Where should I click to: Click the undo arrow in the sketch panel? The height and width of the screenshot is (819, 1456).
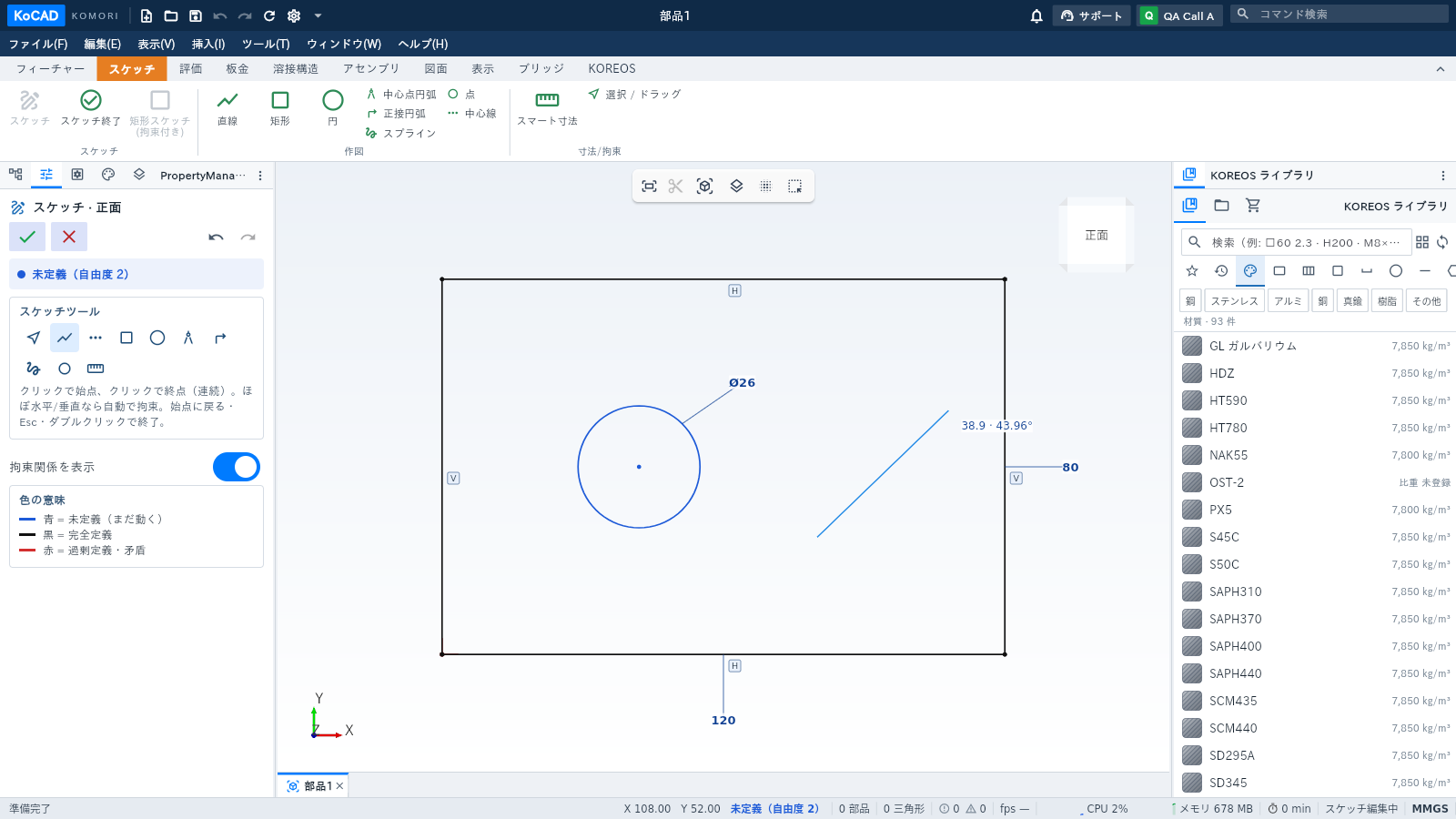pos(216,238)
